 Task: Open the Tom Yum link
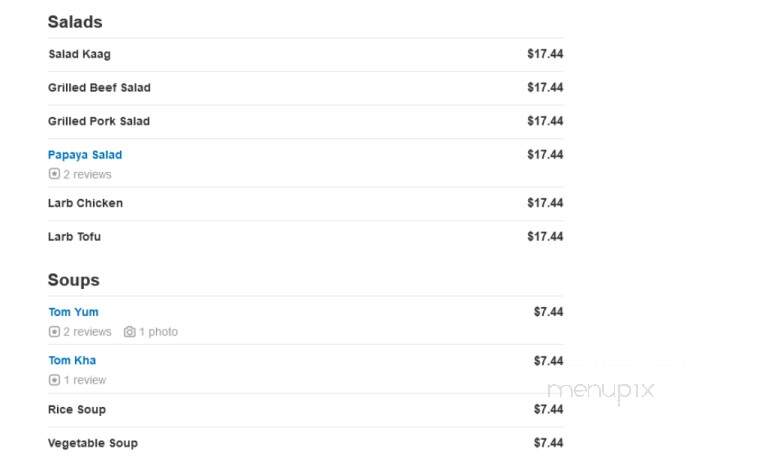(x=74, y=312)
